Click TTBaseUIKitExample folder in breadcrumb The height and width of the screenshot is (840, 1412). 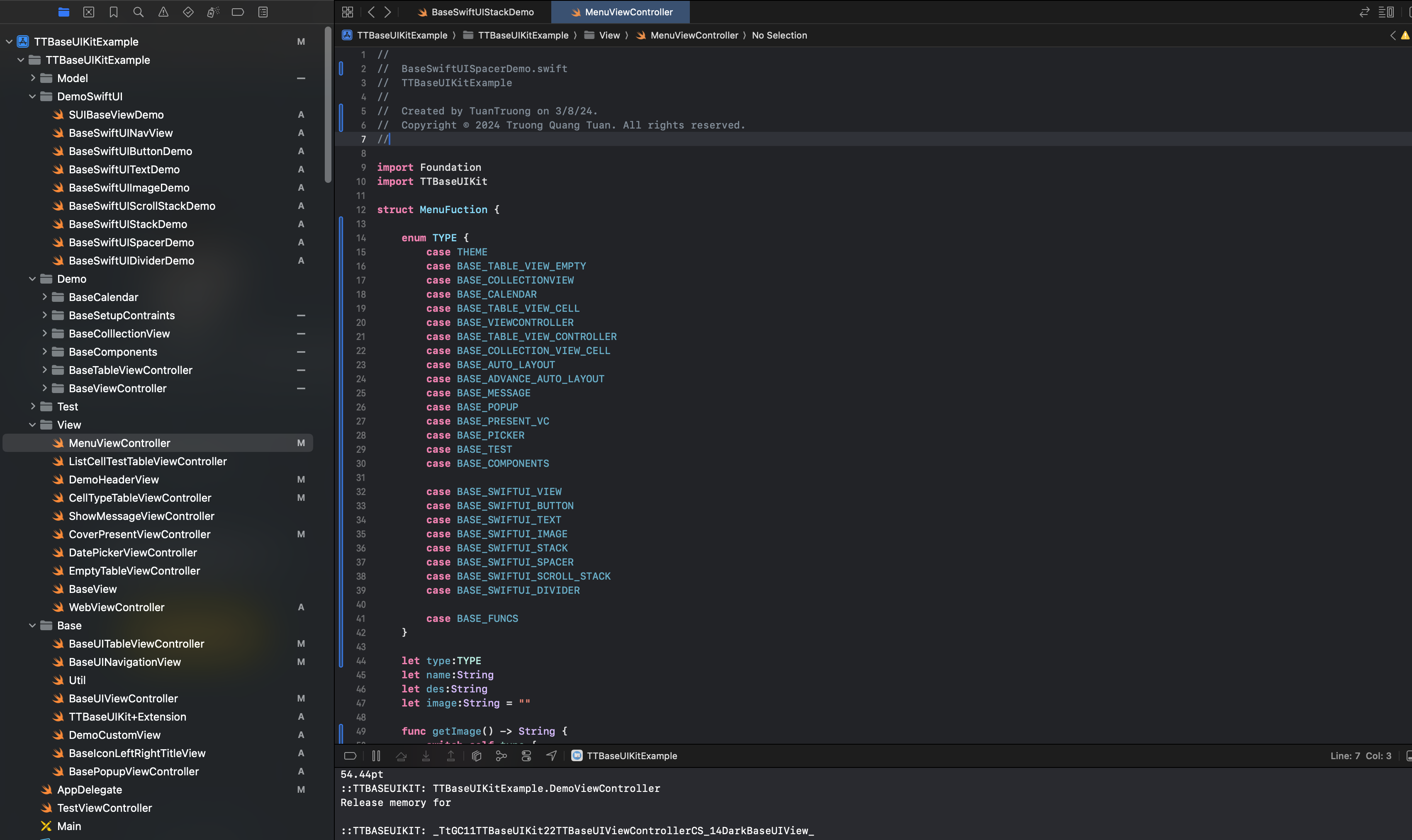(x=516, y=35)
